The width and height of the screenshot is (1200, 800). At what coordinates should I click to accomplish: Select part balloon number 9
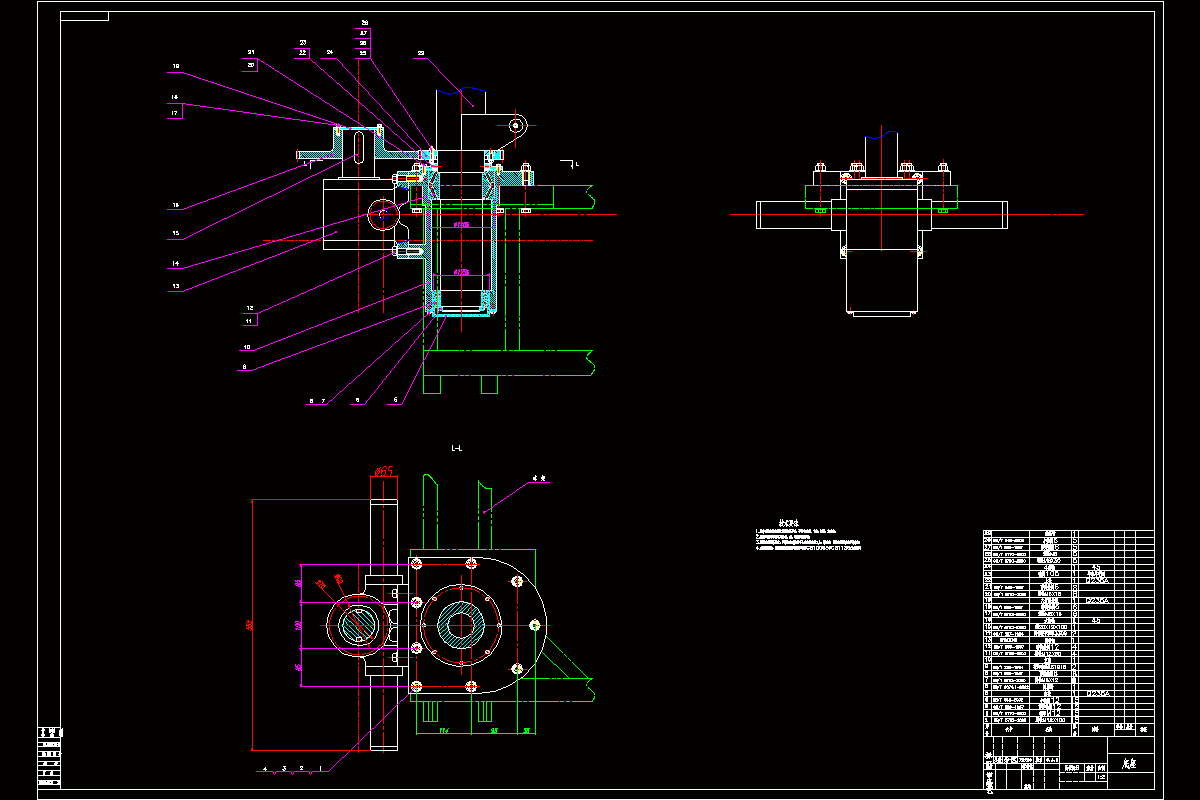point(242,368)
